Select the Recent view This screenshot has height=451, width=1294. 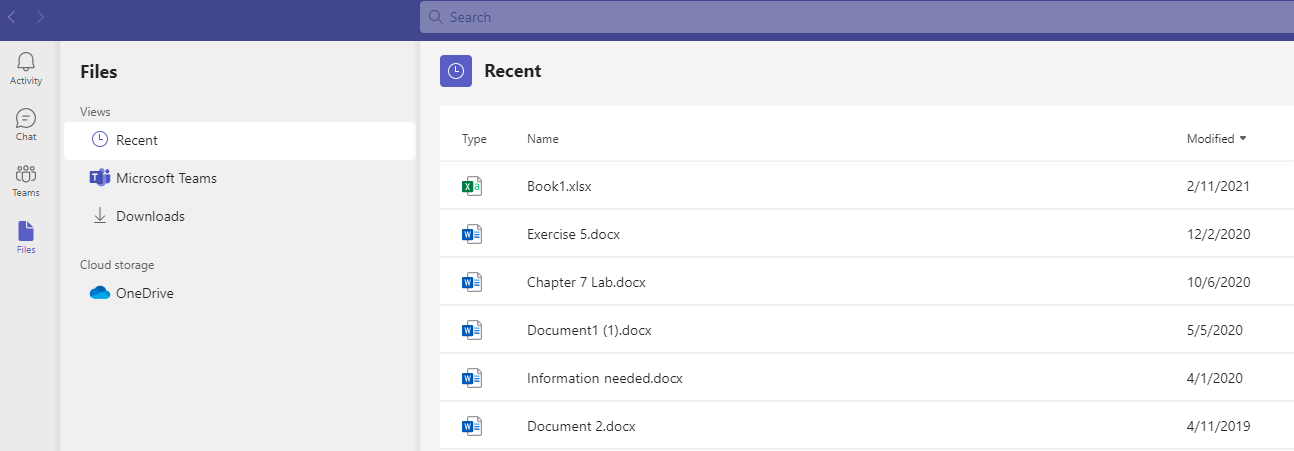(x=240, y=140)
